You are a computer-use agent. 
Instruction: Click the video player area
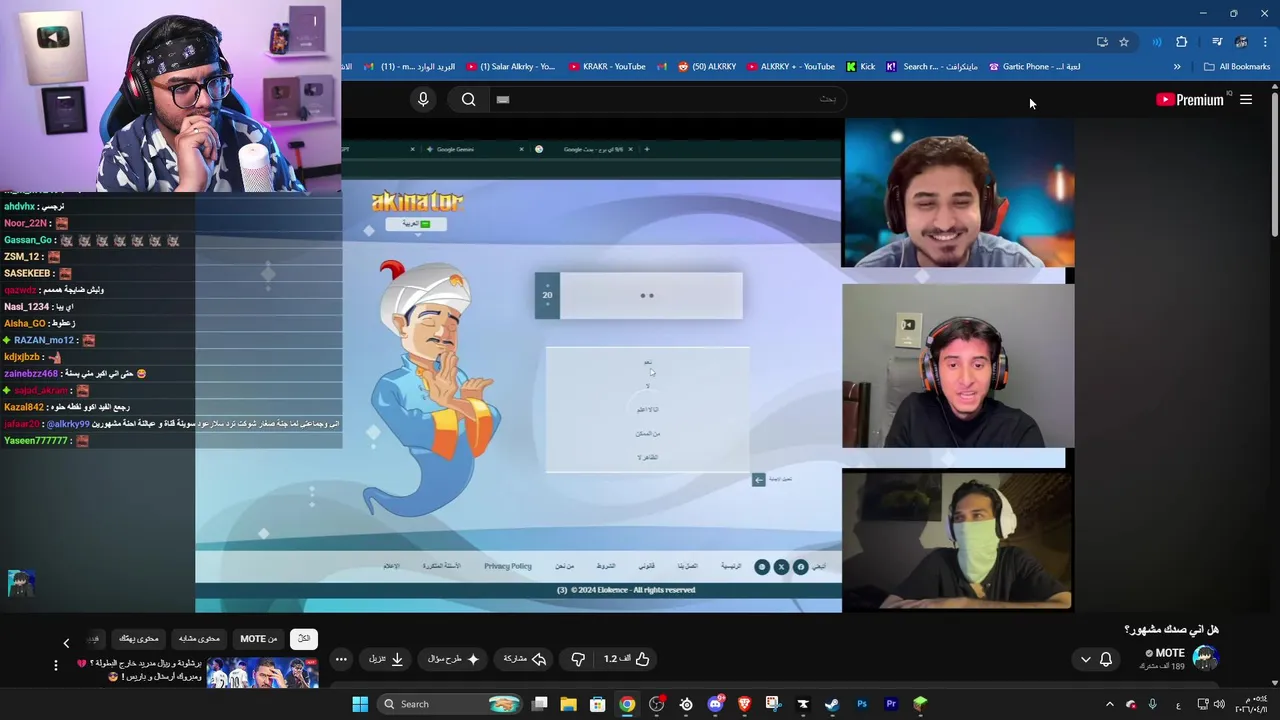(x=633, y=365)
